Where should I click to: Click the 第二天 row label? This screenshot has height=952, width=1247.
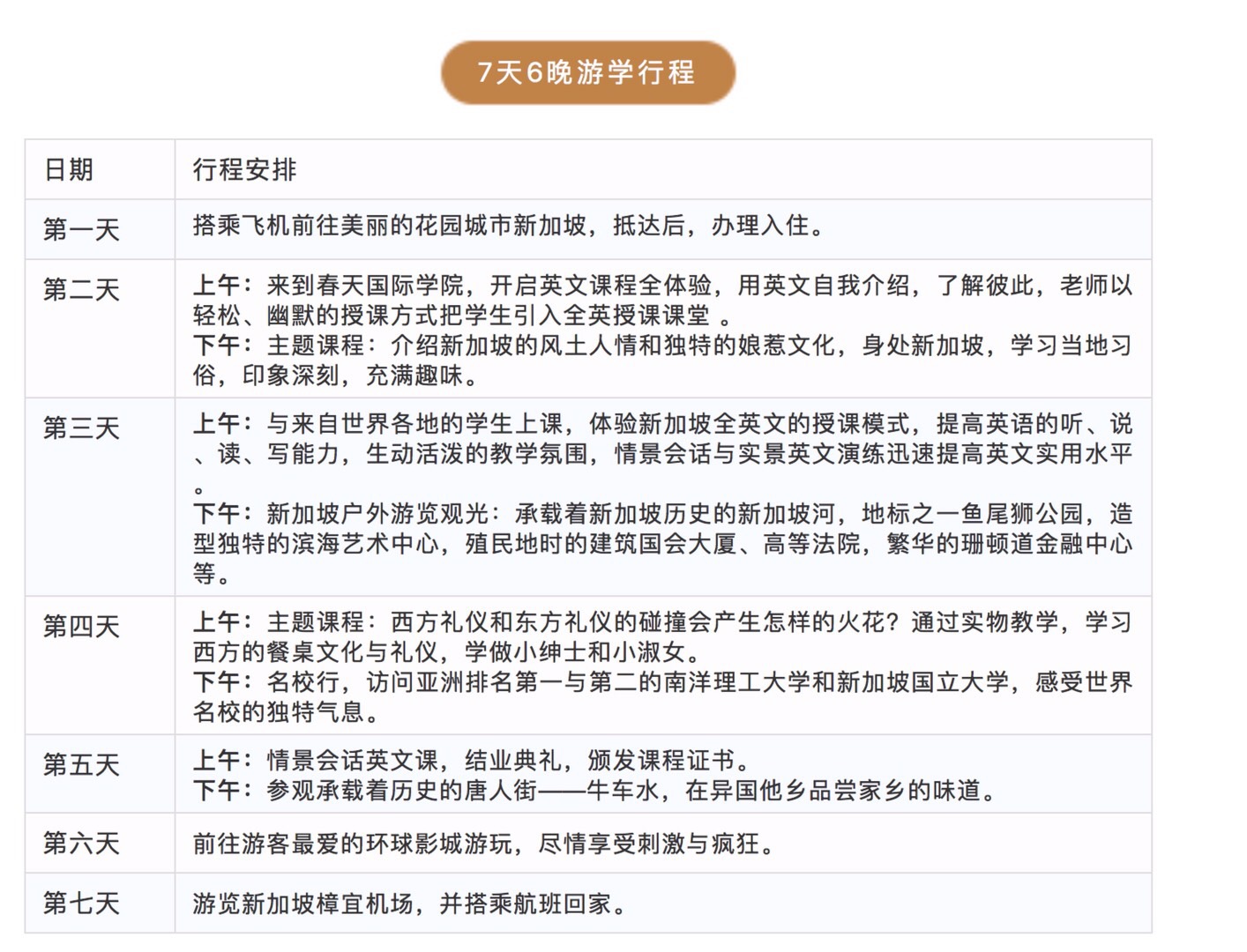[81, 290]
